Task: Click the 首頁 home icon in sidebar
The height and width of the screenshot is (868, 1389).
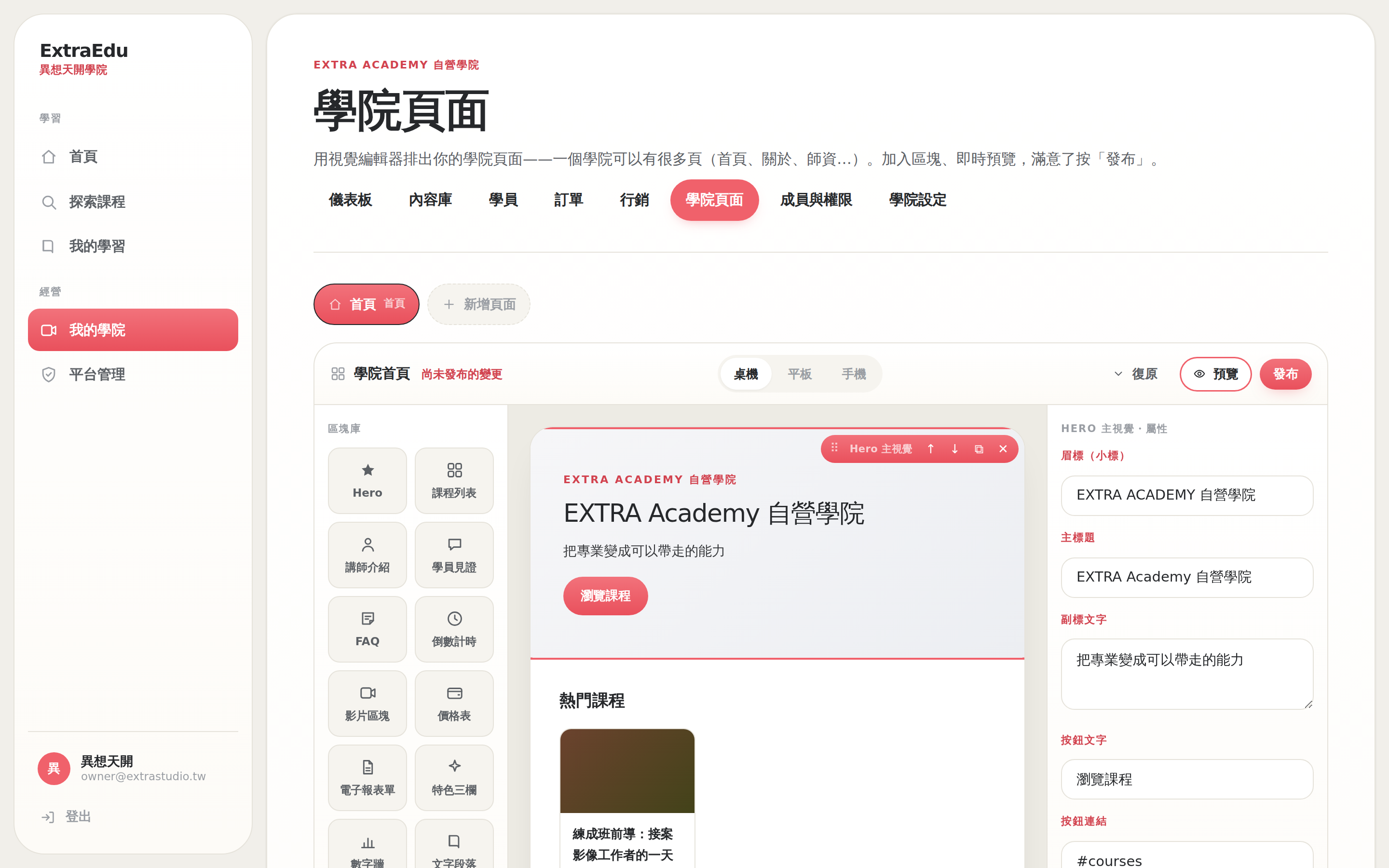Action: [x=49, y=157]
